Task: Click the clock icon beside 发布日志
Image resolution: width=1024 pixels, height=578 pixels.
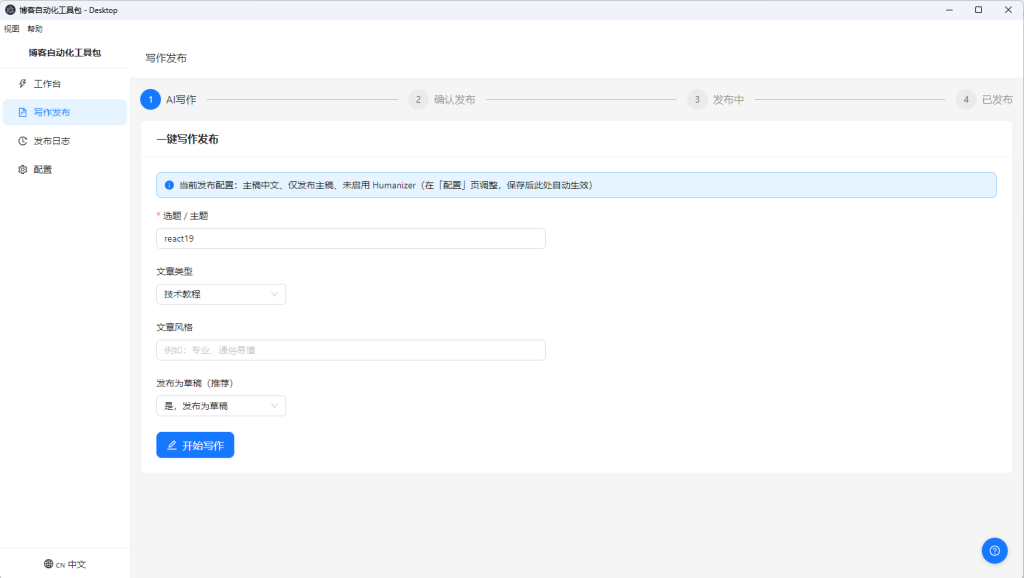Action: point(23,141)
